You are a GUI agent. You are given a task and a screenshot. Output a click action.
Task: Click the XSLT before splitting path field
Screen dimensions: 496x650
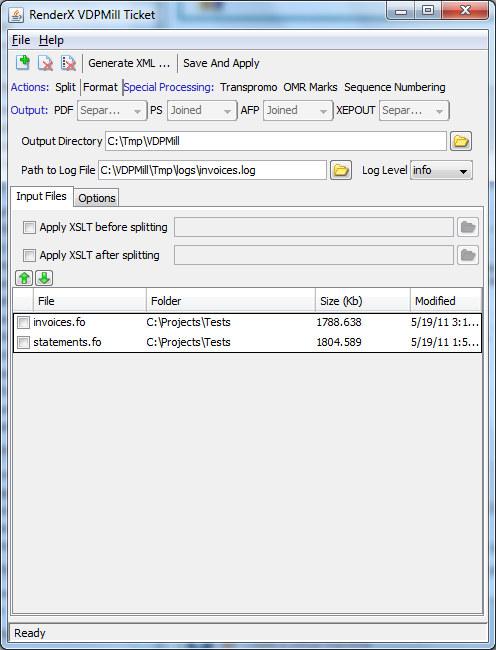[x=314, y=227]
